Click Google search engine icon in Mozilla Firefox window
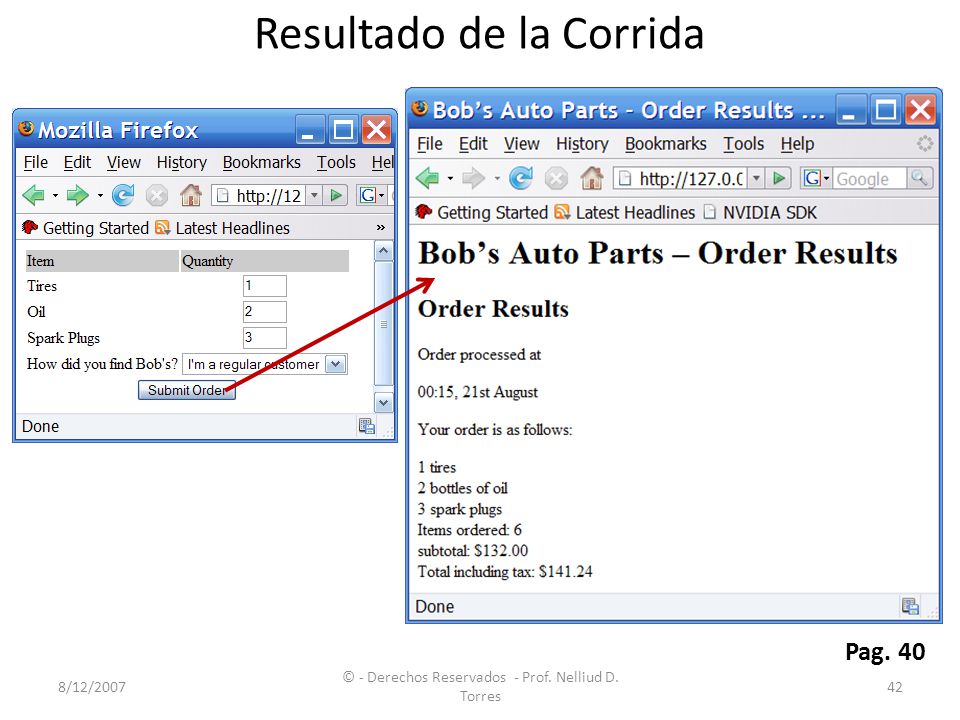 (367, 196)
